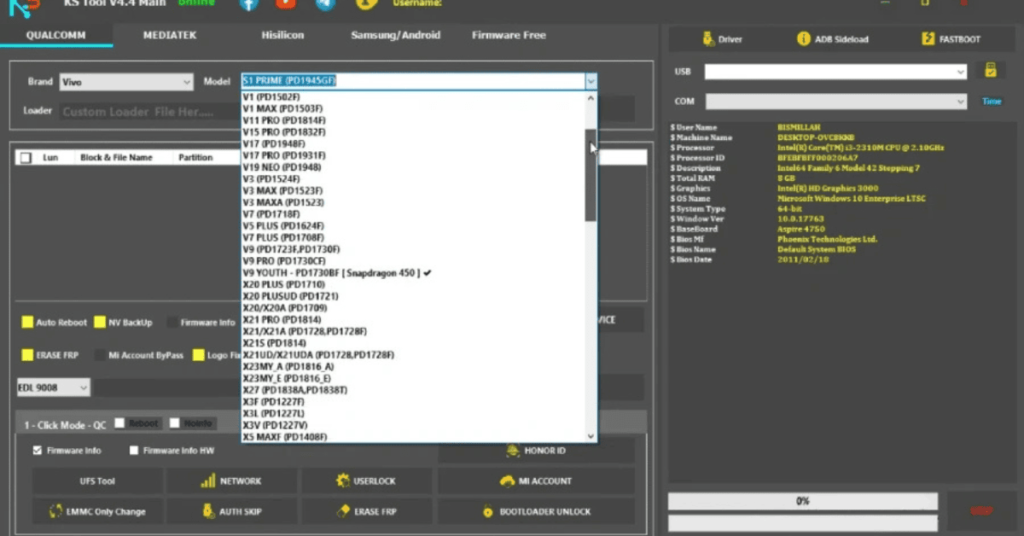Click the model list scrollbar thumb

click(590, 175)
